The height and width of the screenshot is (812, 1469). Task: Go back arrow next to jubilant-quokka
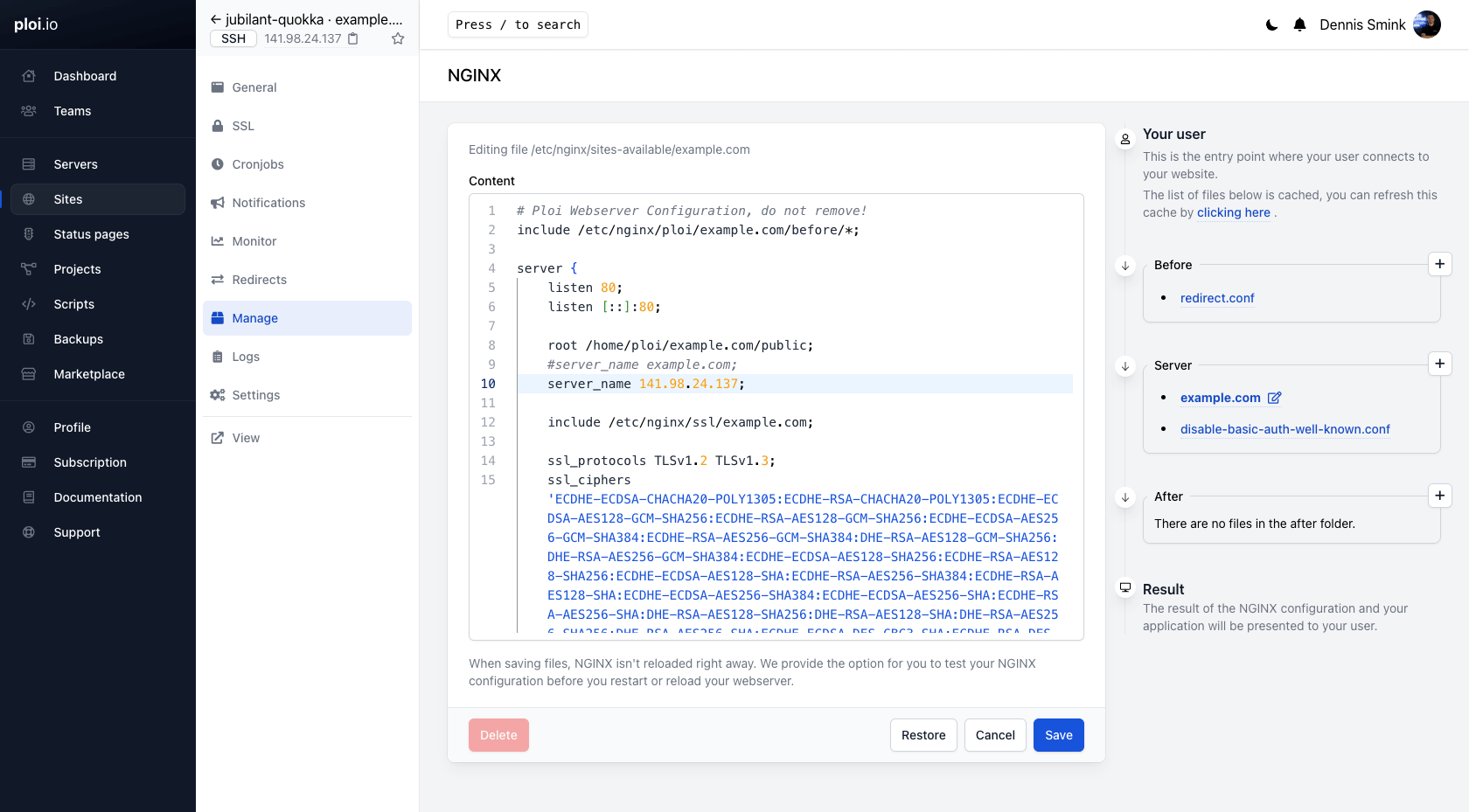point(216,19)
